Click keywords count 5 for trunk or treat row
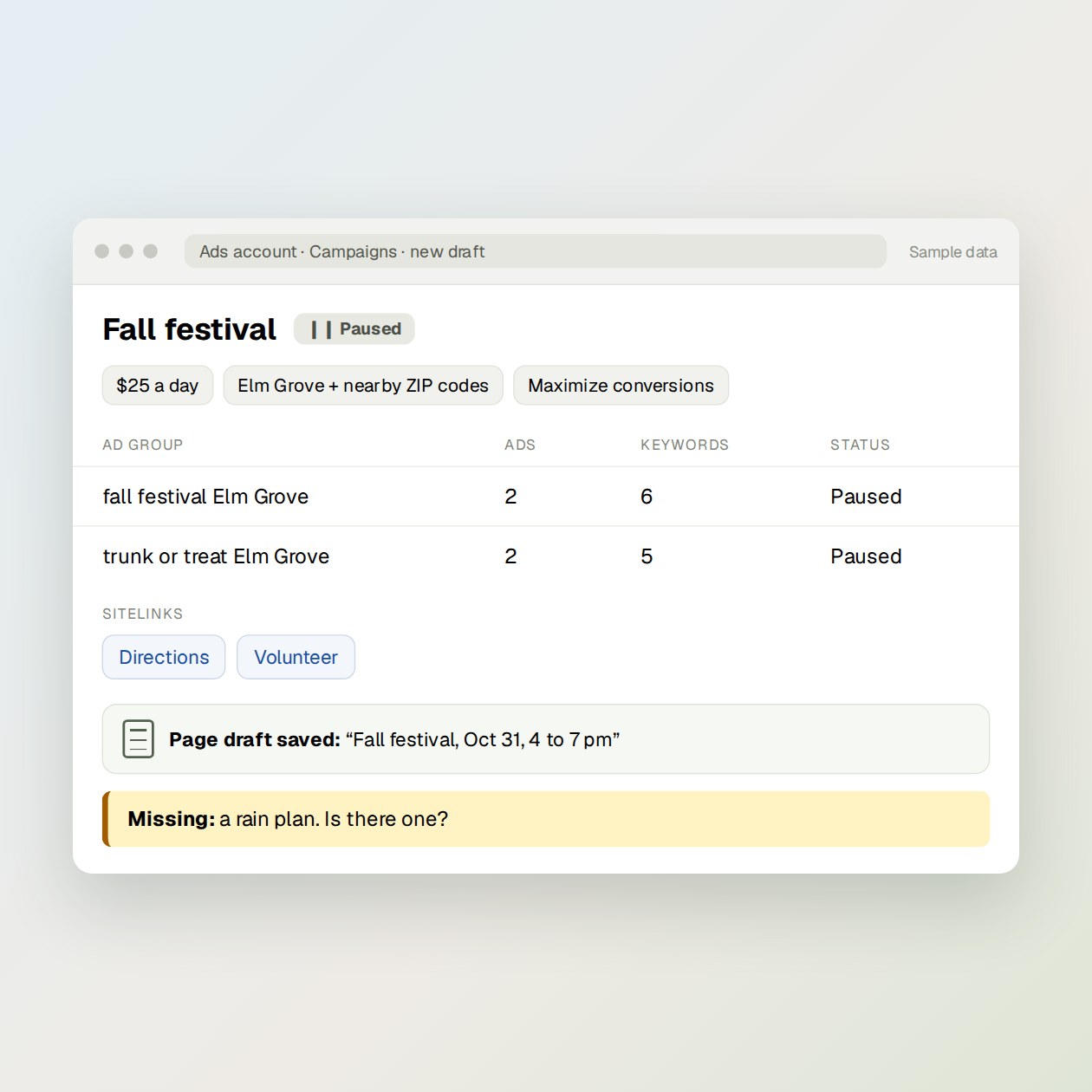This screenshot has width=1092, height=1092. pyautogui.click(x=647, y=556)
